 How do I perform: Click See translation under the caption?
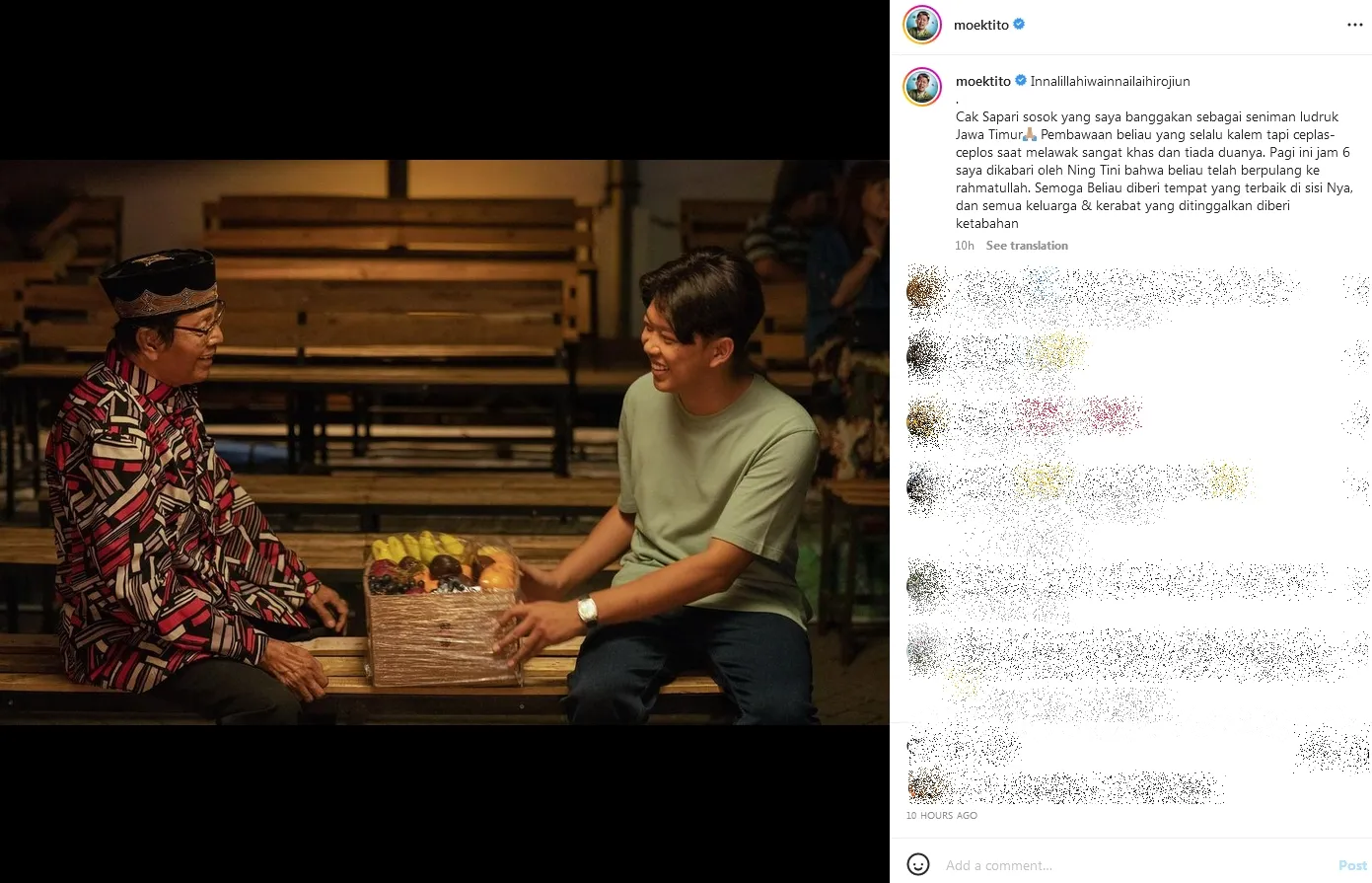tap(1027, 246)
